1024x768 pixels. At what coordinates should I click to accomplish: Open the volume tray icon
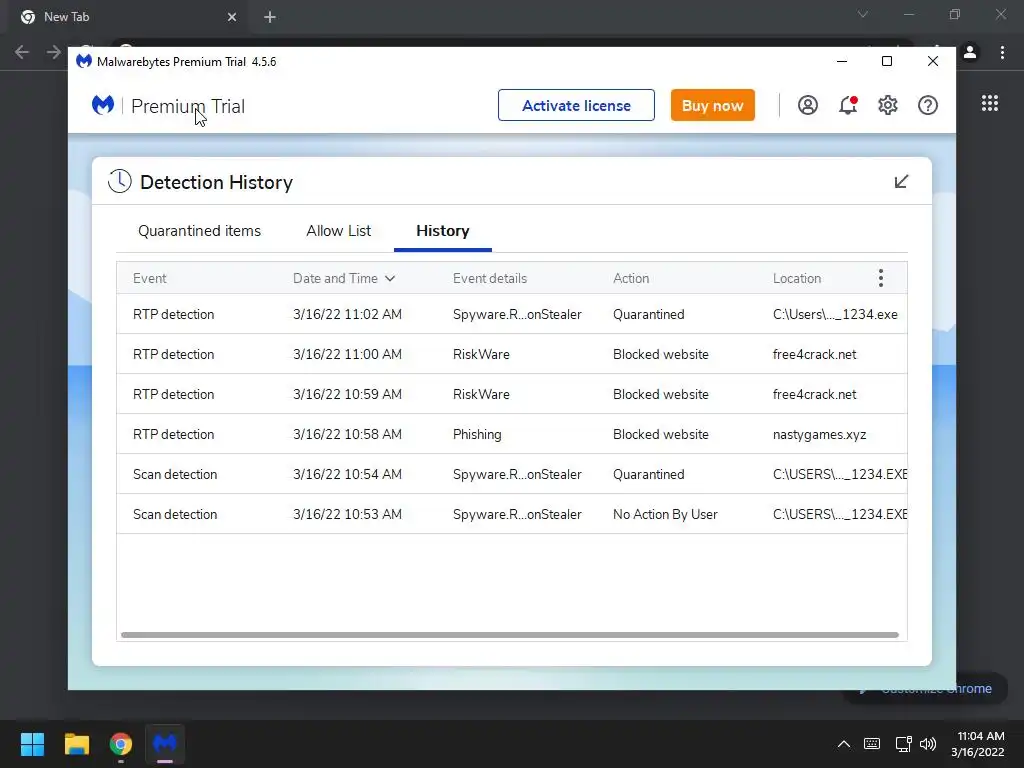(927, 744)
